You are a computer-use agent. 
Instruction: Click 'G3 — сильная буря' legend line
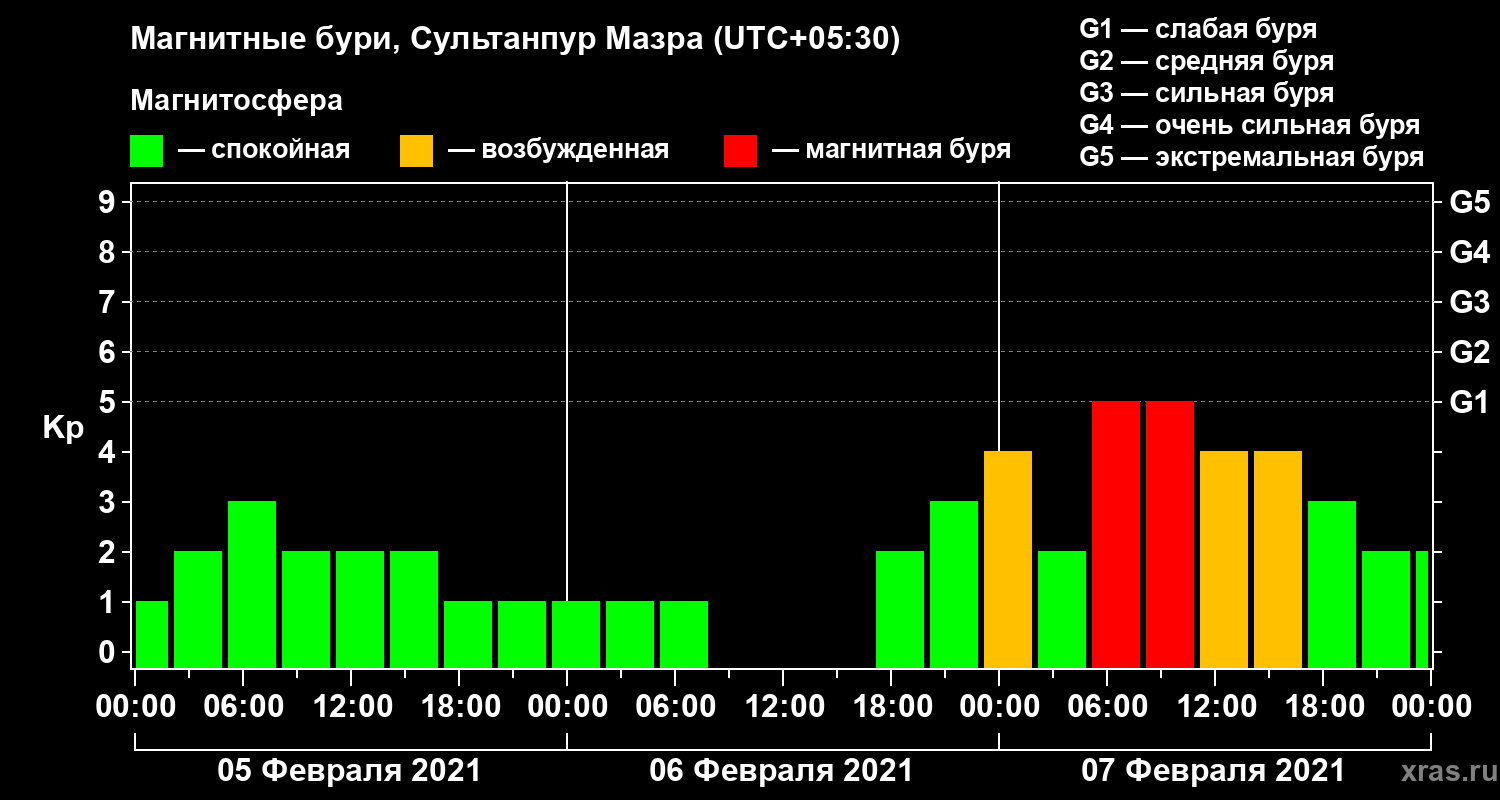[x=1206, y=93]
